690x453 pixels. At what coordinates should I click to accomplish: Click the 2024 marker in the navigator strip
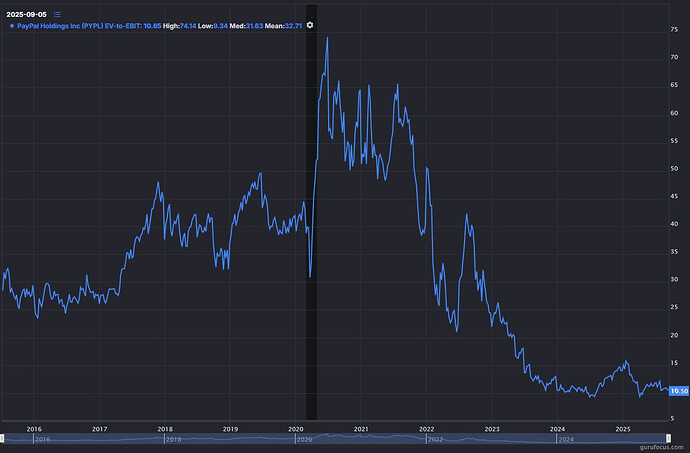(565, 439)
